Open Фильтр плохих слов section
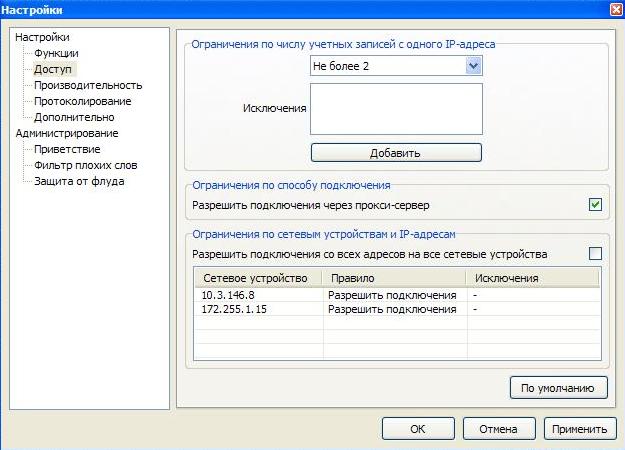This screenshot has height=450, width=625. point(85,165)
